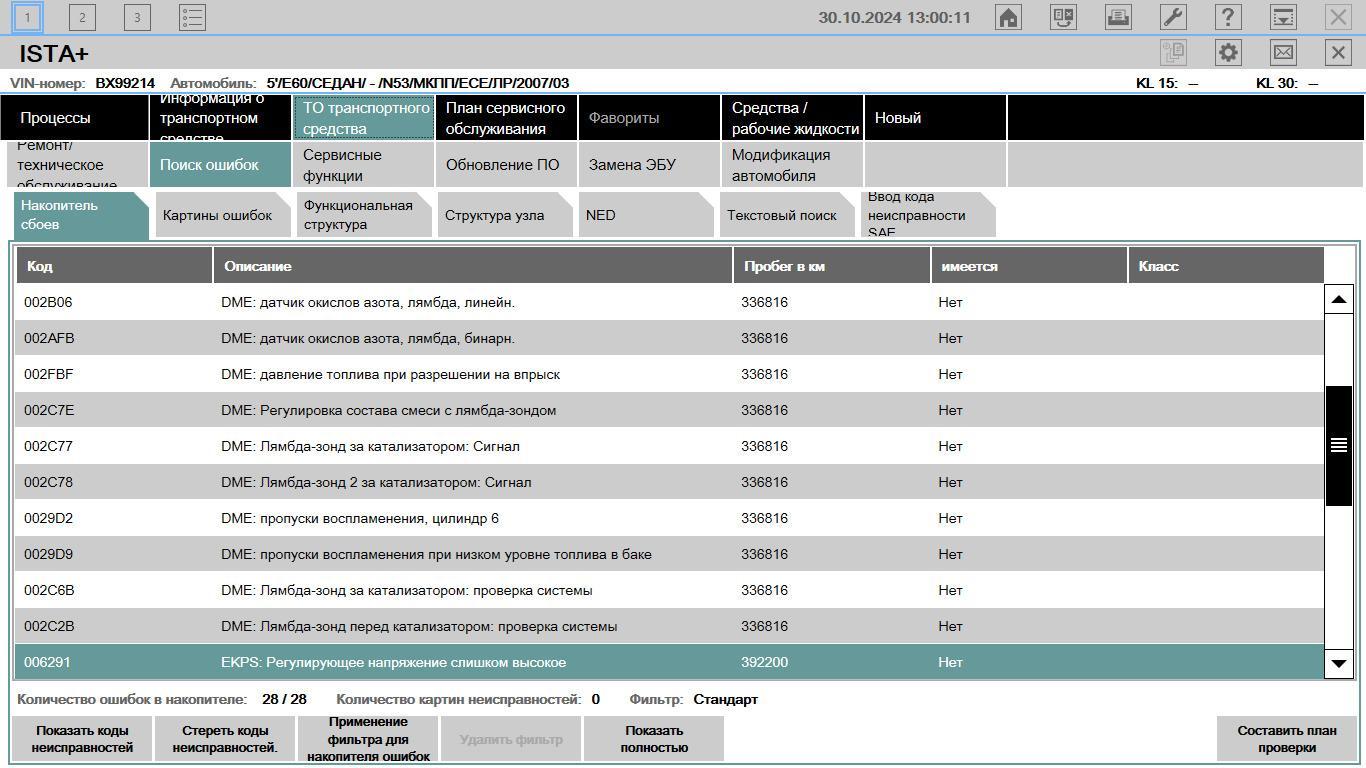The width and height of the screenshot is (1366, 768).
Task: Click the home icon in top toolbar
Action: tap(1008, 17)
